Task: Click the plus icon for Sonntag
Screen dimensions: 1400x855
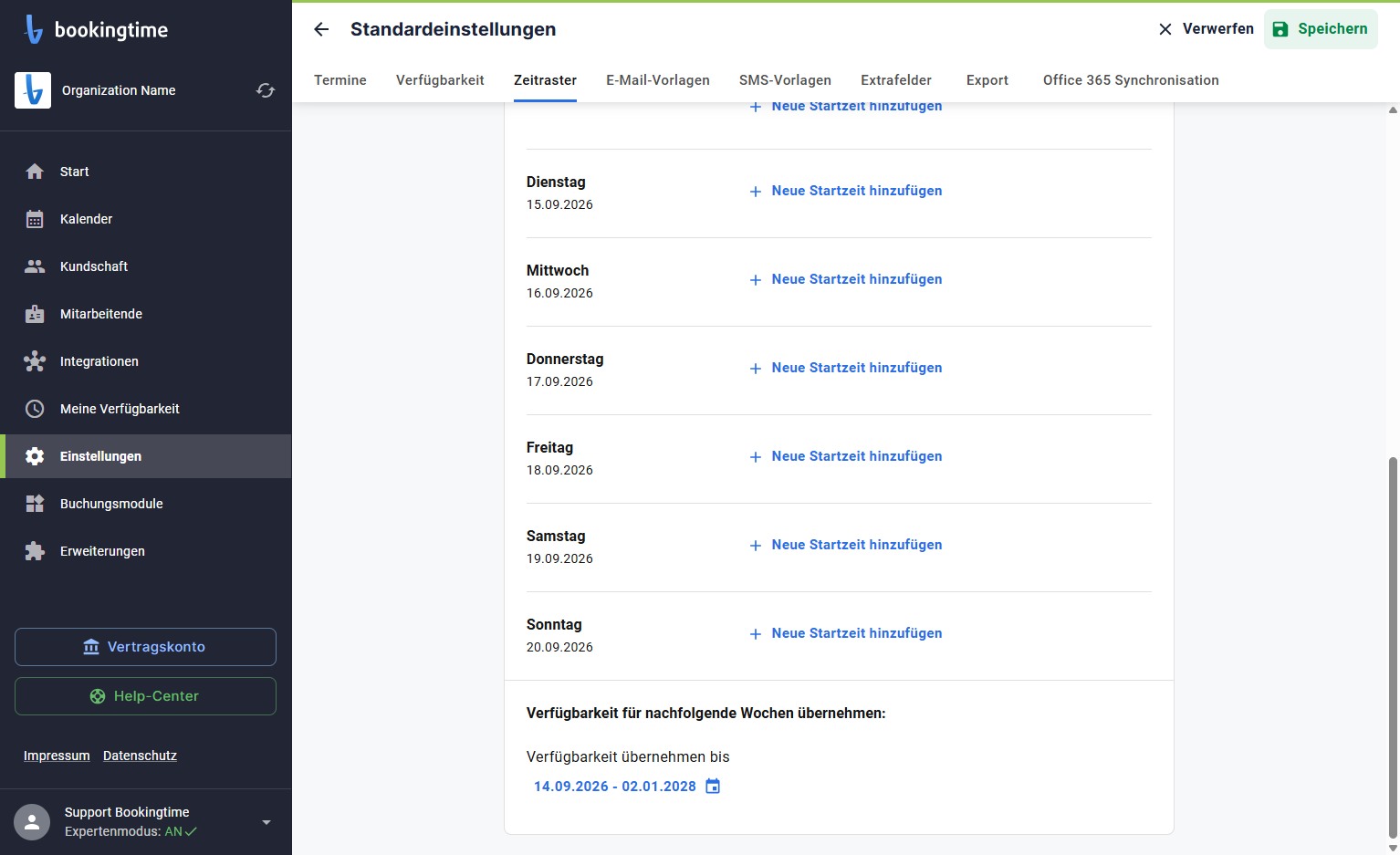Action: click(756, 634)
